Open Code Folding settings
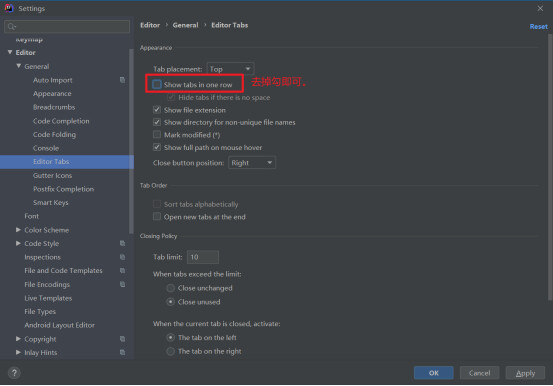Screen dimensions: 553x386 click(x=54, y=134)
